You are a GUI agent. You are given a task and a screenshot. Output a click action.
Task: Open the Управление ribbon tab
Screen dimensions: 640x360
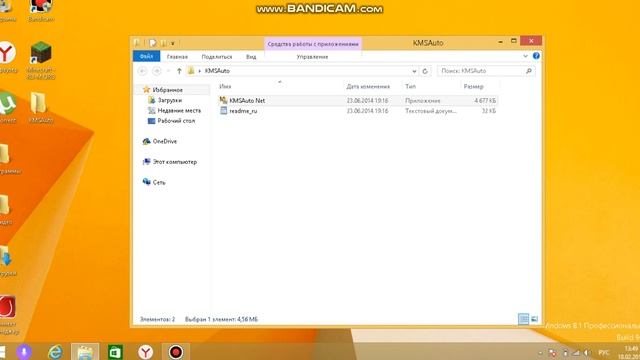312,57
